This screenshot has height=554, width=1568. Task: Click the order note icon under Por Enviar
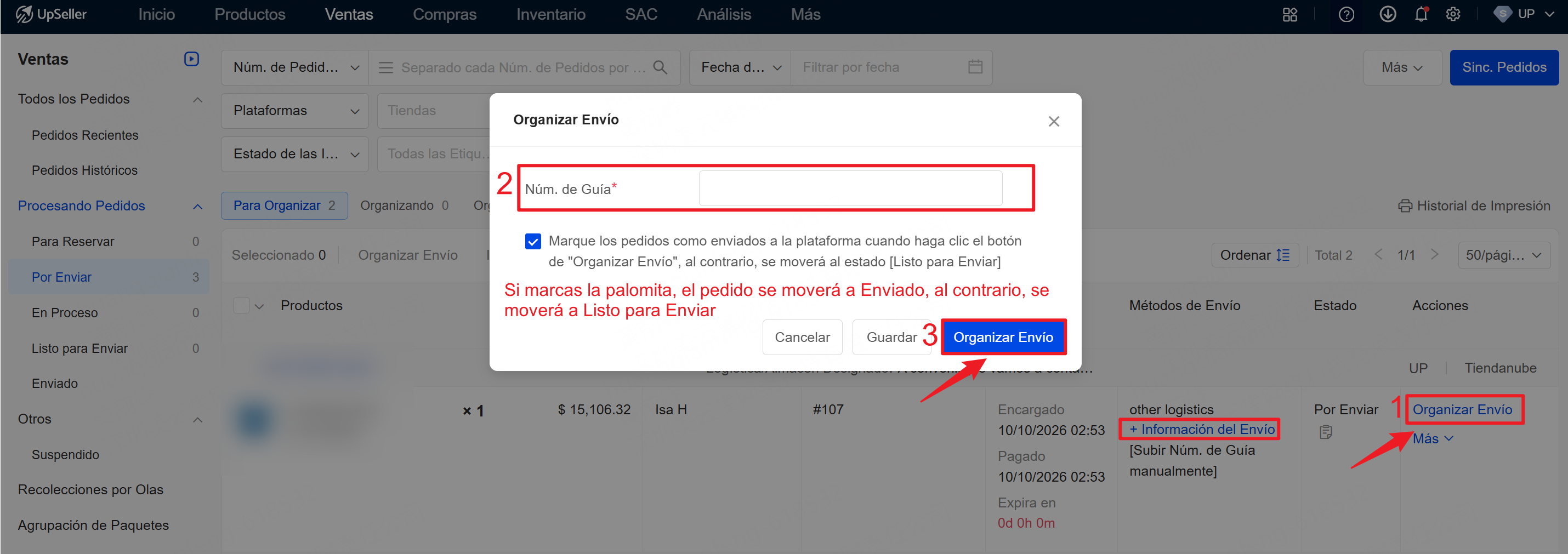click(x=1326, y=432)
